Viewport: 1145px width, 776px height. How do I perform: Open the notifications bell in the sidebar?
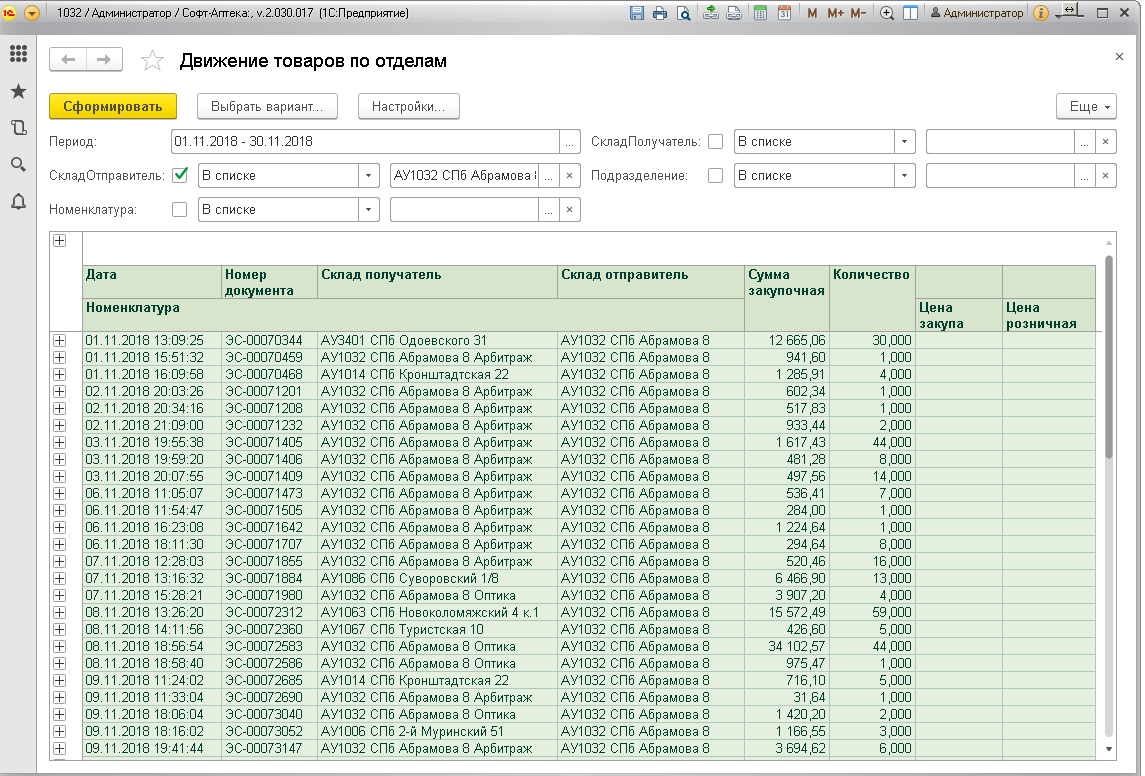tap(18, 201)
